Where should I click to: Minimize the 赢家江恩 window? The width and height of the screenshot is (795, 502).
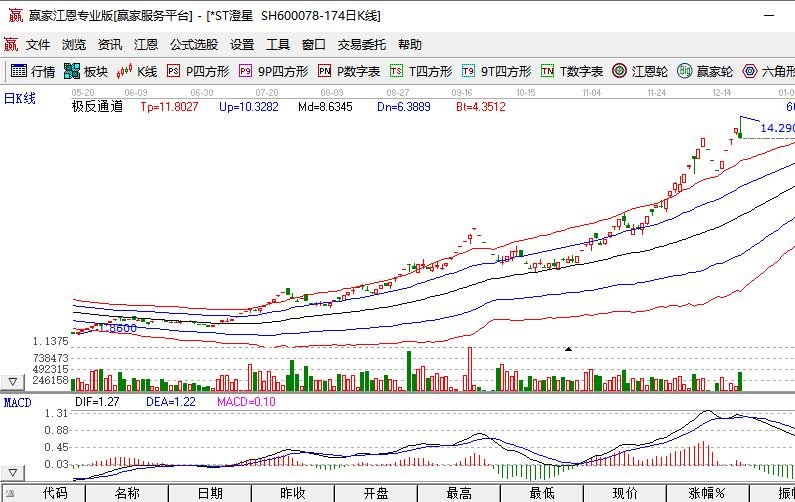[769, 16]
